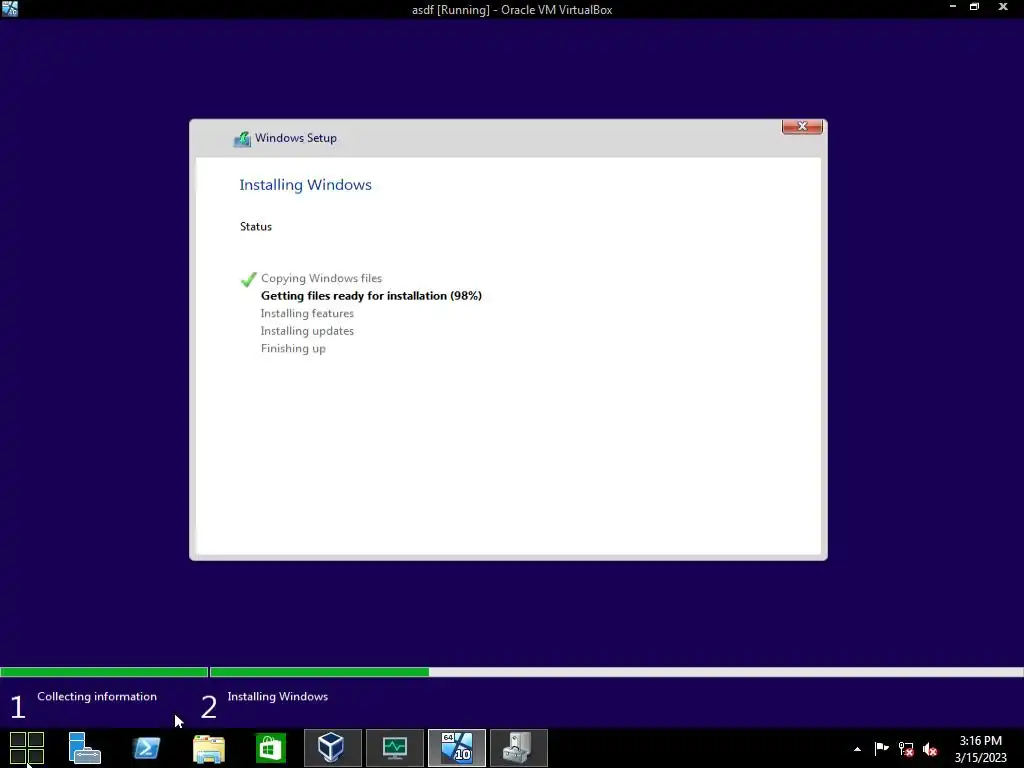Click the Installing updates step
Screen dimensions: 1024x768
pos(307,331)
